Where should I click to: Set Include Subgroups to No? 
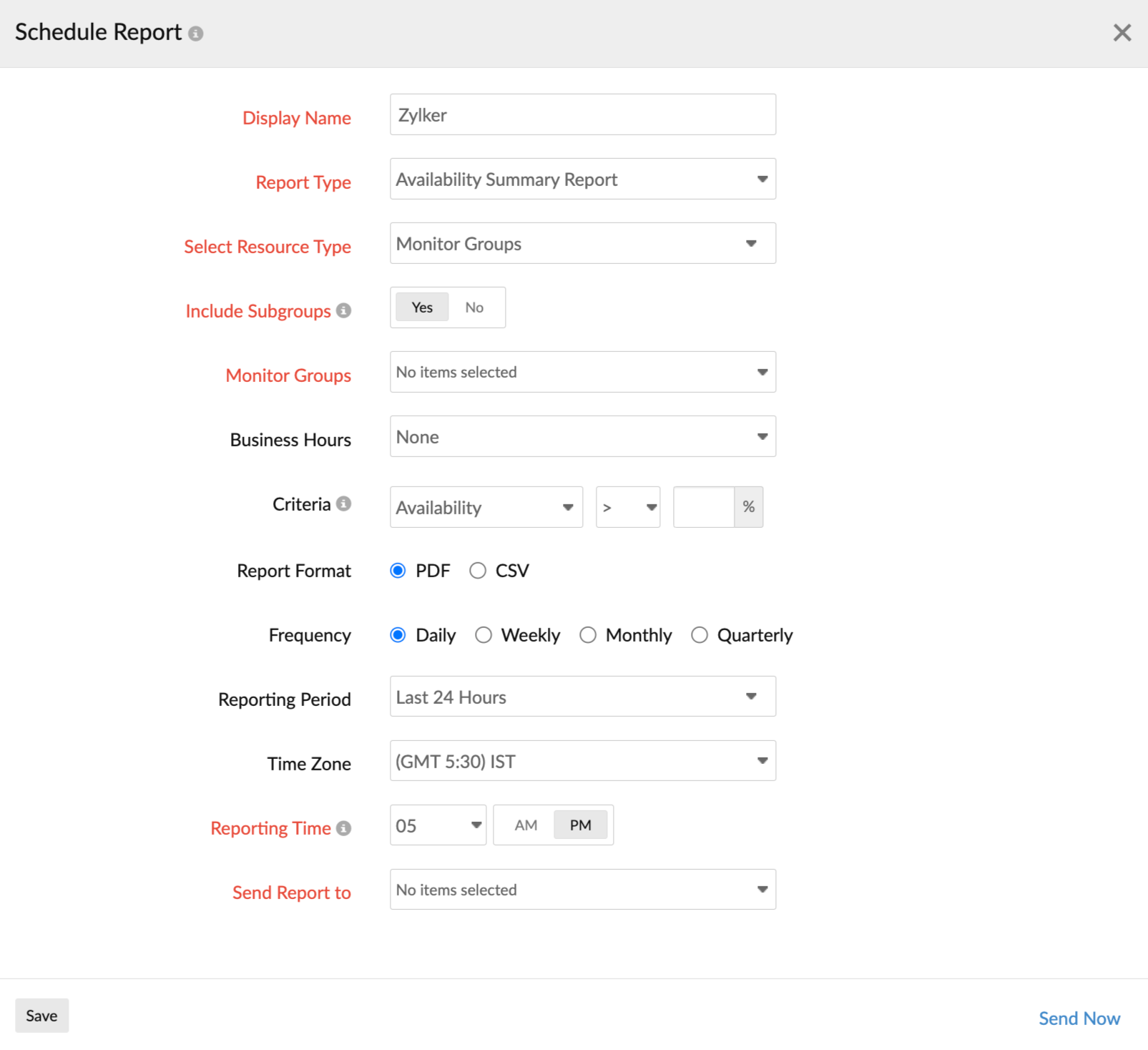pyautogui.click(x=474, y=307)
